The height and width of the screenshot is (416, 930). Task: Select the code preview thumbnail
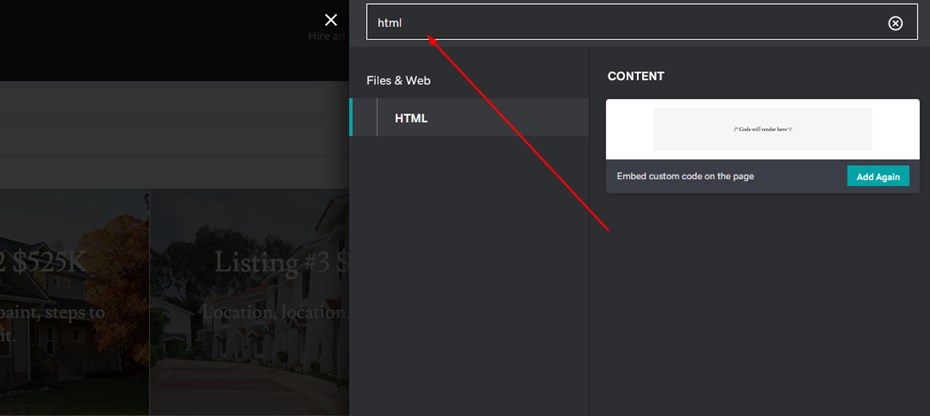pyautogui.click(x=762, y=129)
